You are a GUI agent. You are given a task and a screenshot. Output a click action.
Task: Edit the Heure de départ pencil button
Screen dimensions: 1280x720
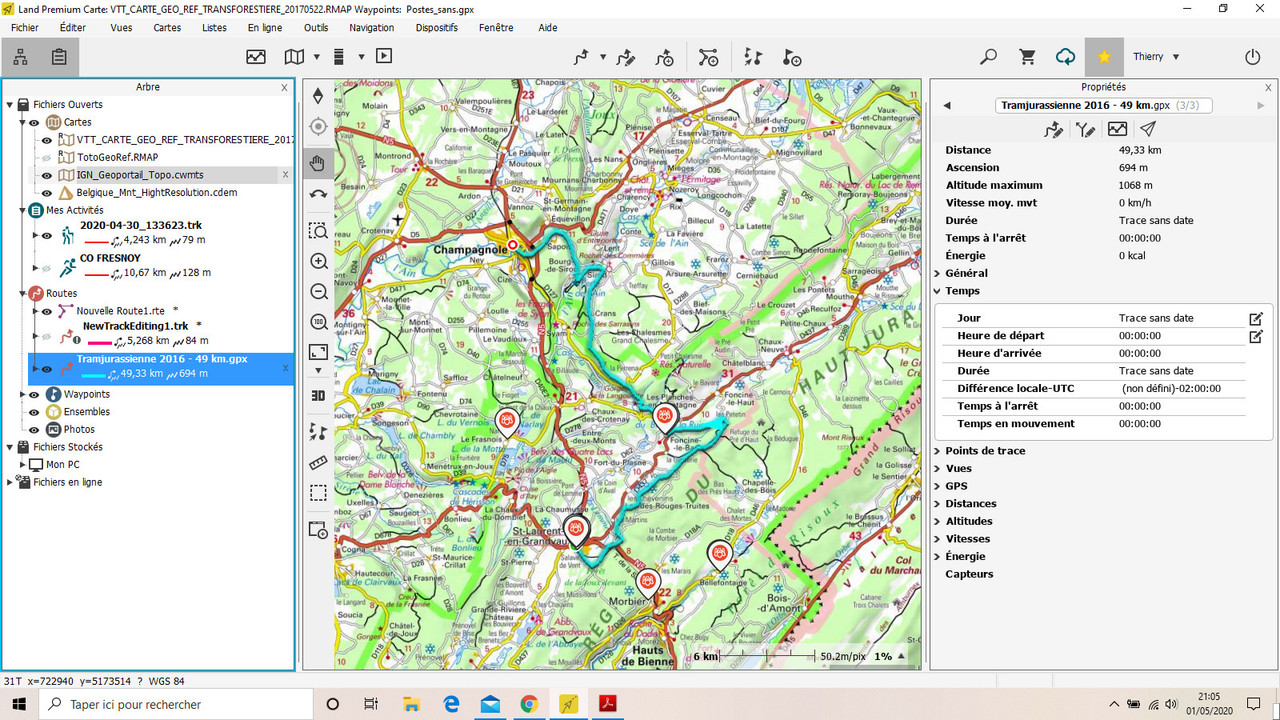[x=1256, y=336]
